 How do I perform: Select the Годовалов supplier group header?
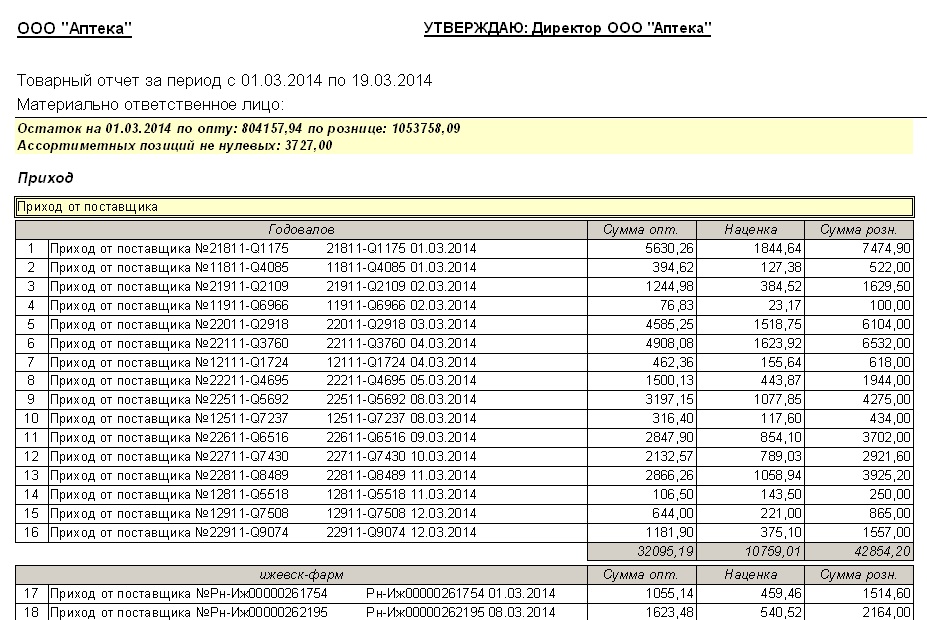[301, 230]
